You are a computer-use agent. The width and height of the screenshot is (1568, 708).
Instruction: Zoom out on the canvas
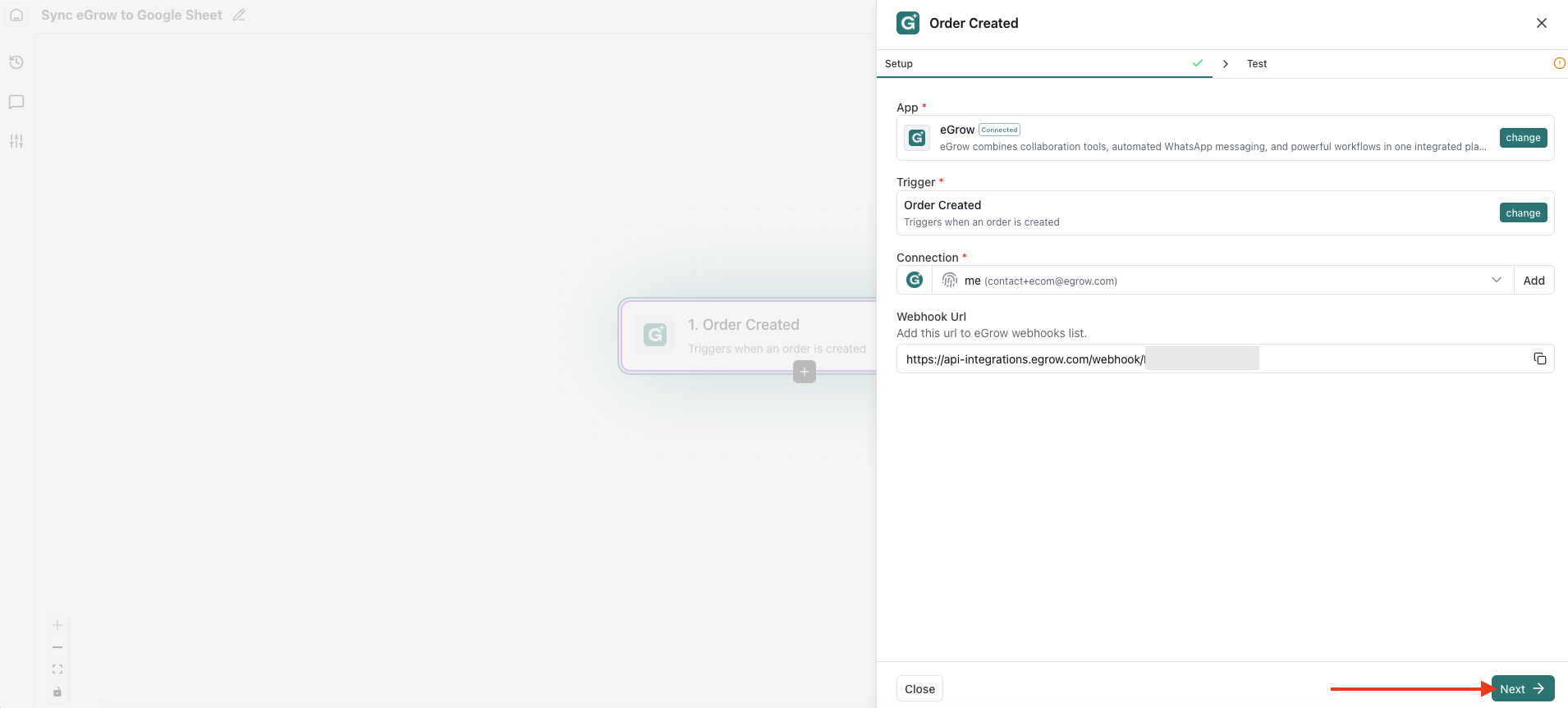pos(57,647)
